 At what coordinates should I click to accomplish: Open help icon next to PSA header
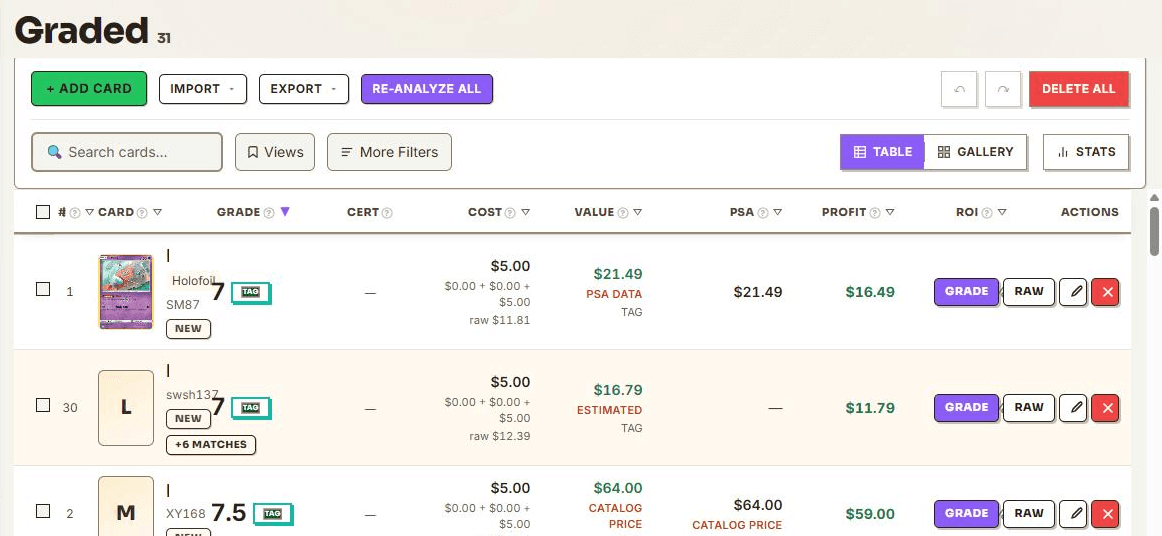coord(763,213)
